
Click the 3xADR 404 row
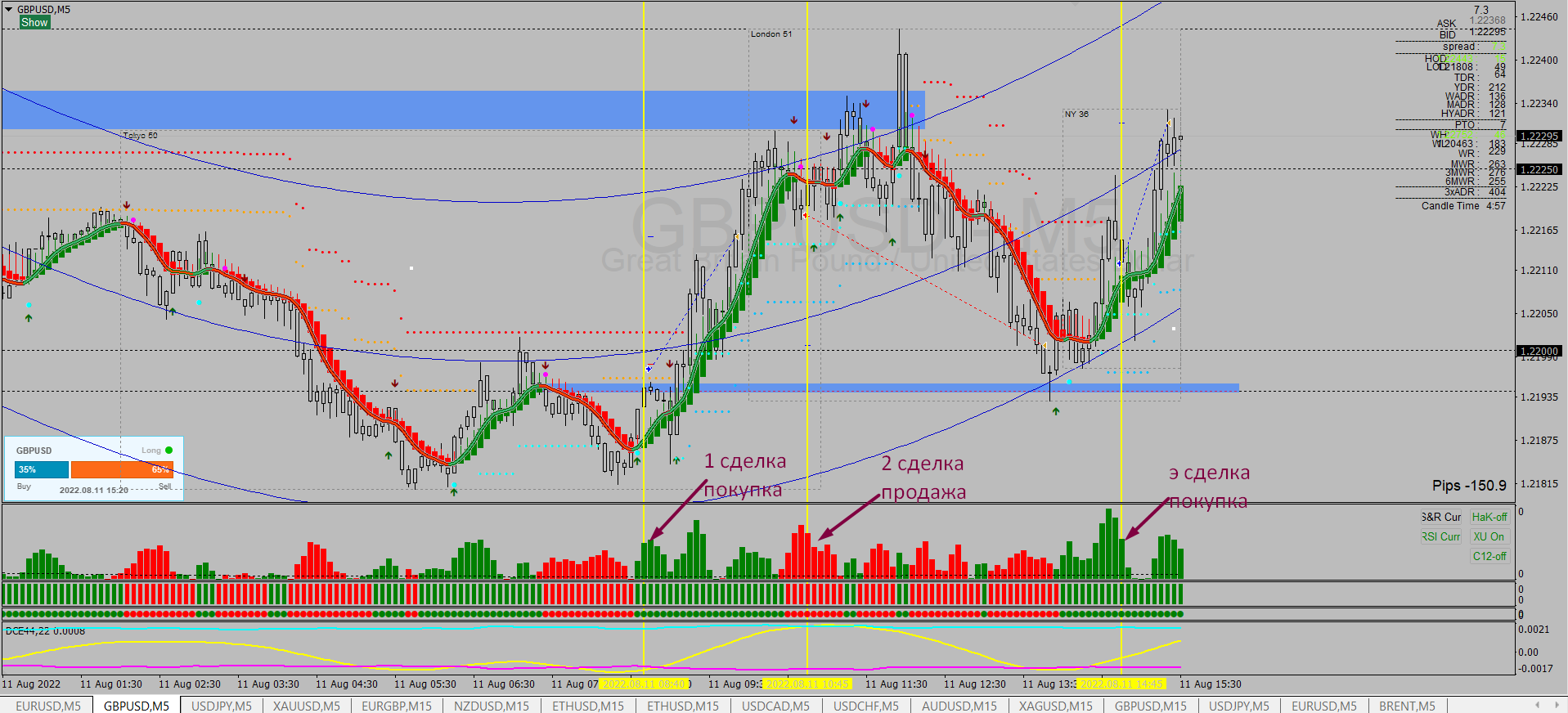[1475, 192]
